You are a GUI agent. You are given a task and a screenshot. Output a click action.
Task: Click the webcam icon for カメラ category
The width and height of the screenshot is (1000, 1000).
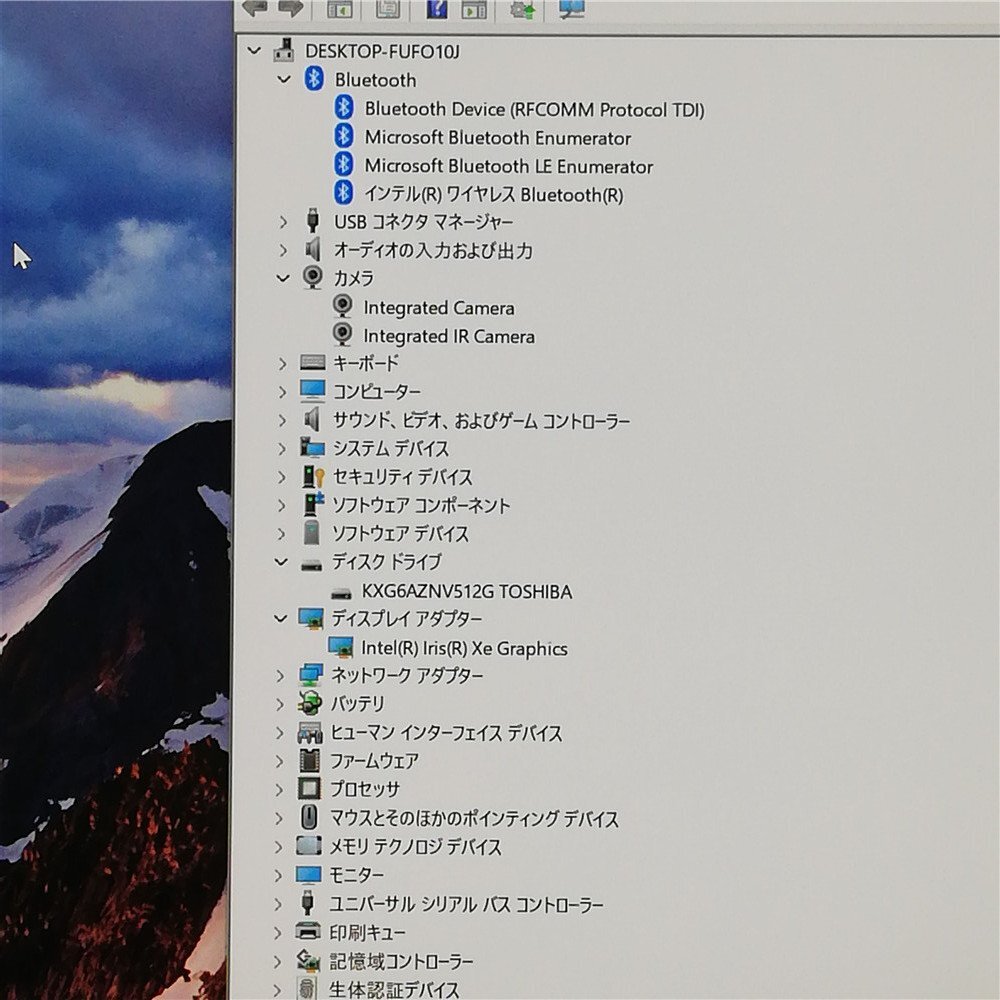tap(312, 277)
